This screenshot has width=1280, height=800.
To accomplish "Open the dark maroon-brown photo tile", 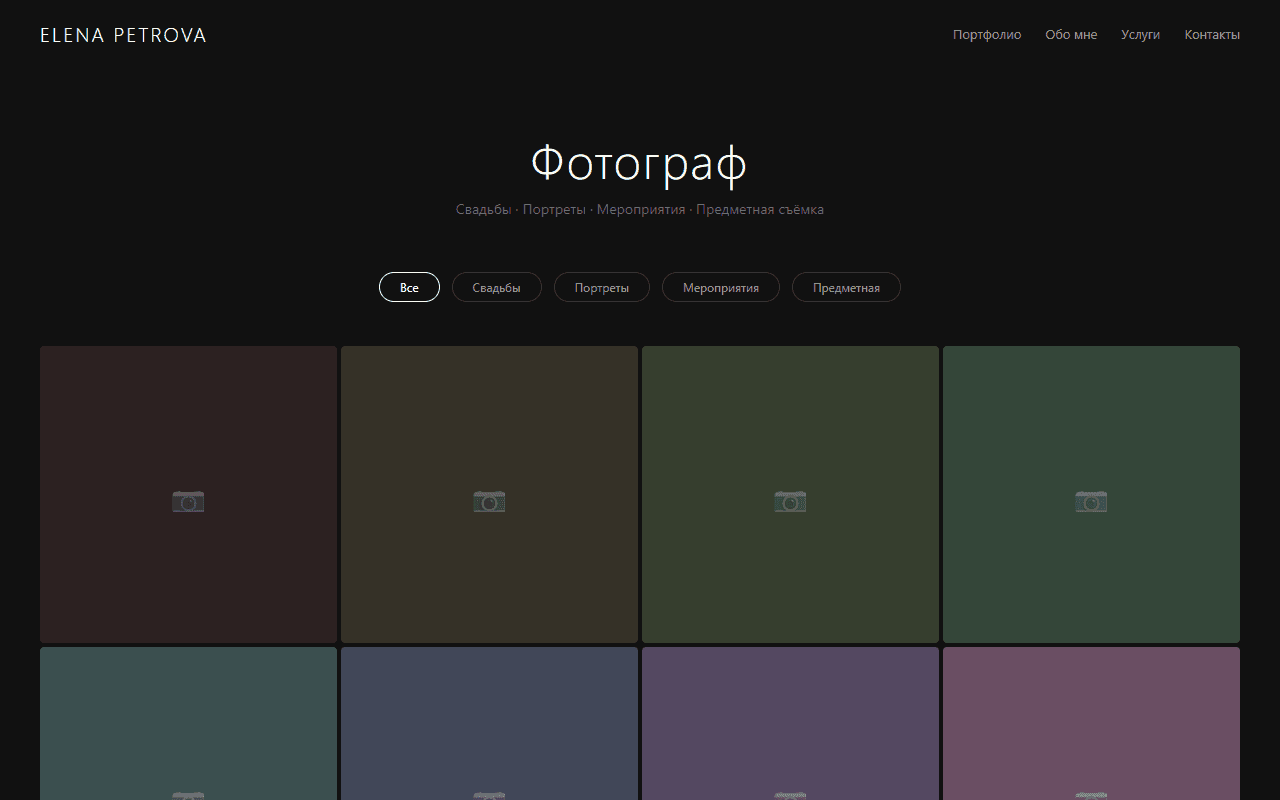I will tap(188, 494).
